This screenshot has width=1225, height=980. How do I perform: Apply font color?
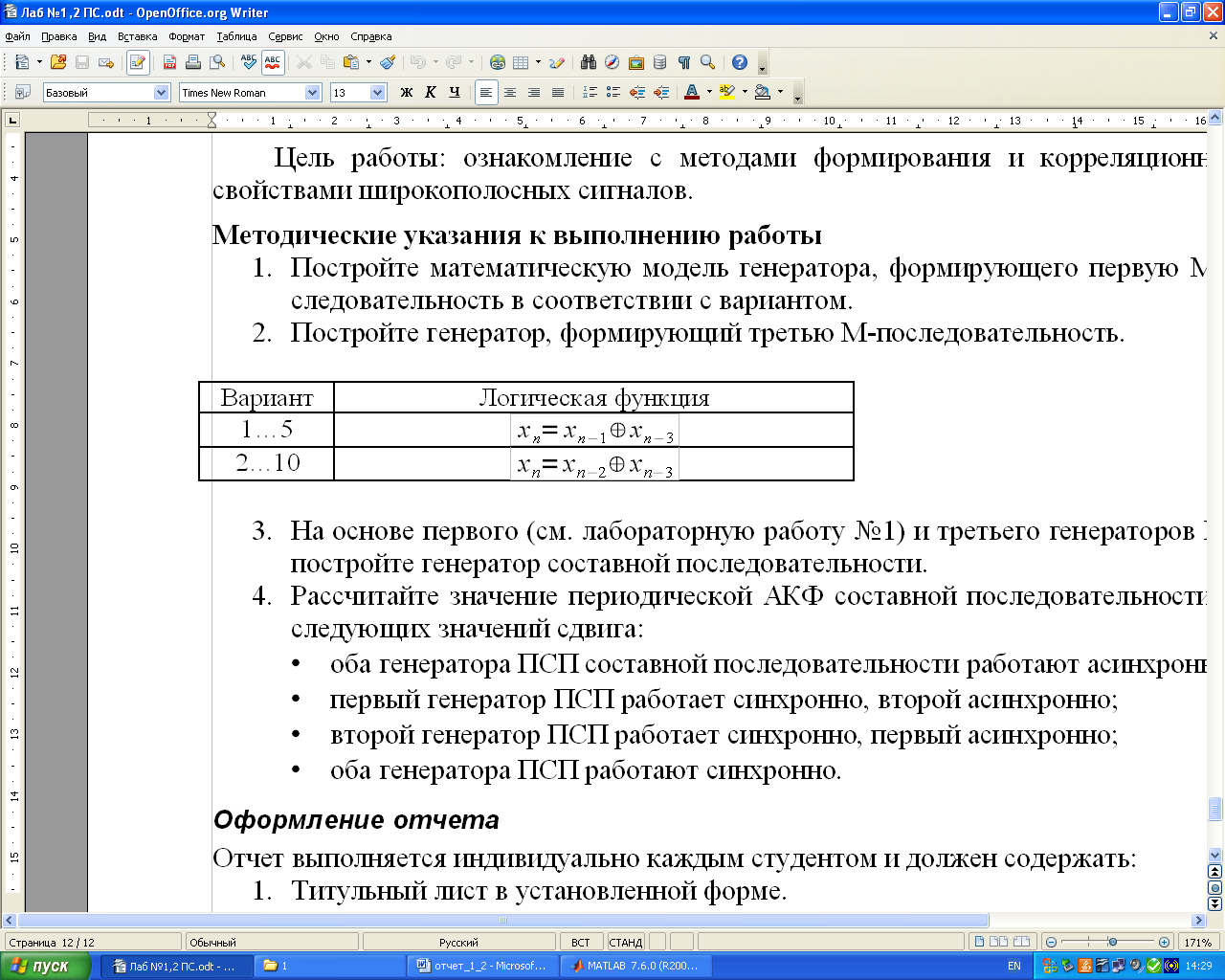pos(692,92)
